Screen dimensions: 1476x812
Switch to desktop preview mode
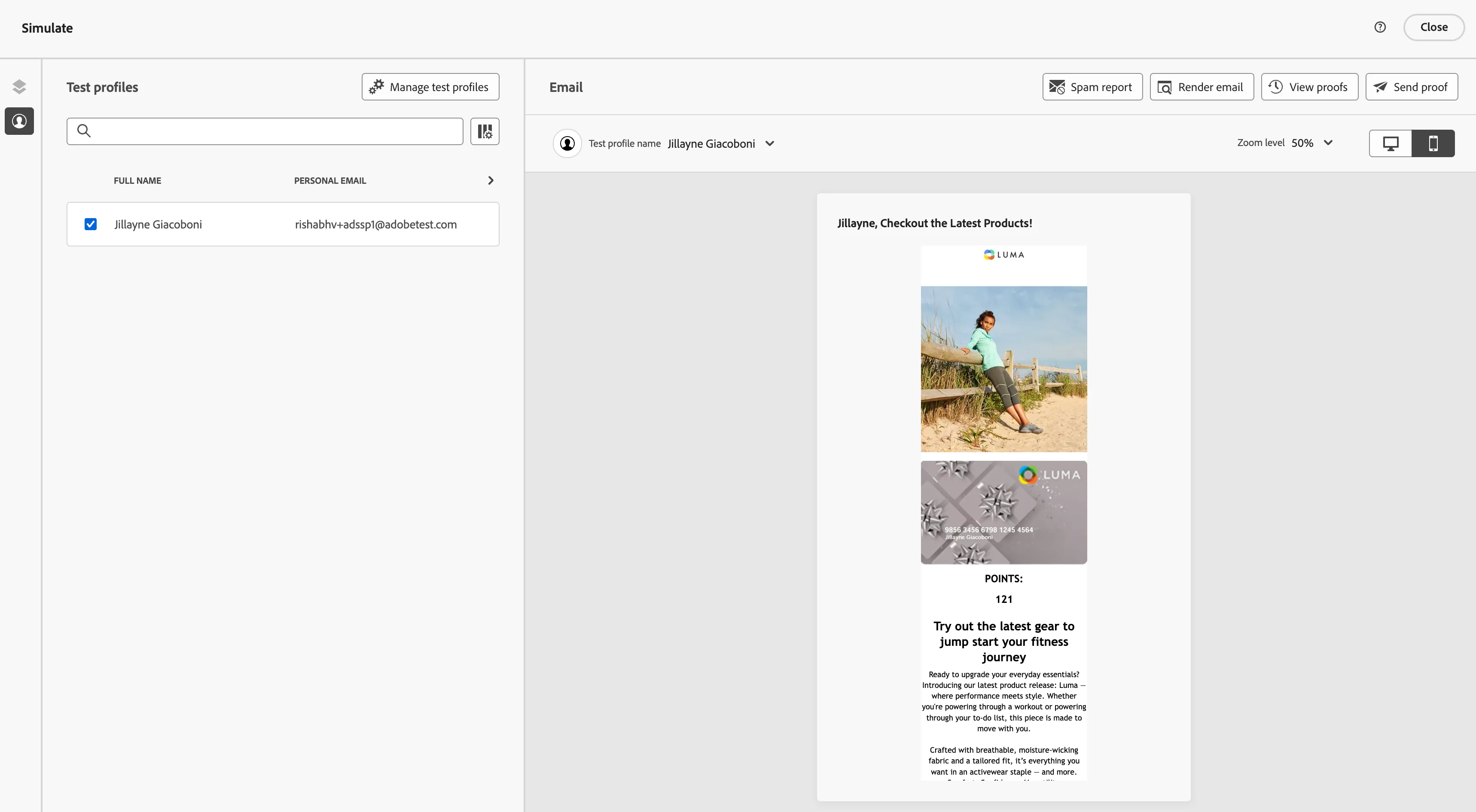[x=1391, y=143]
